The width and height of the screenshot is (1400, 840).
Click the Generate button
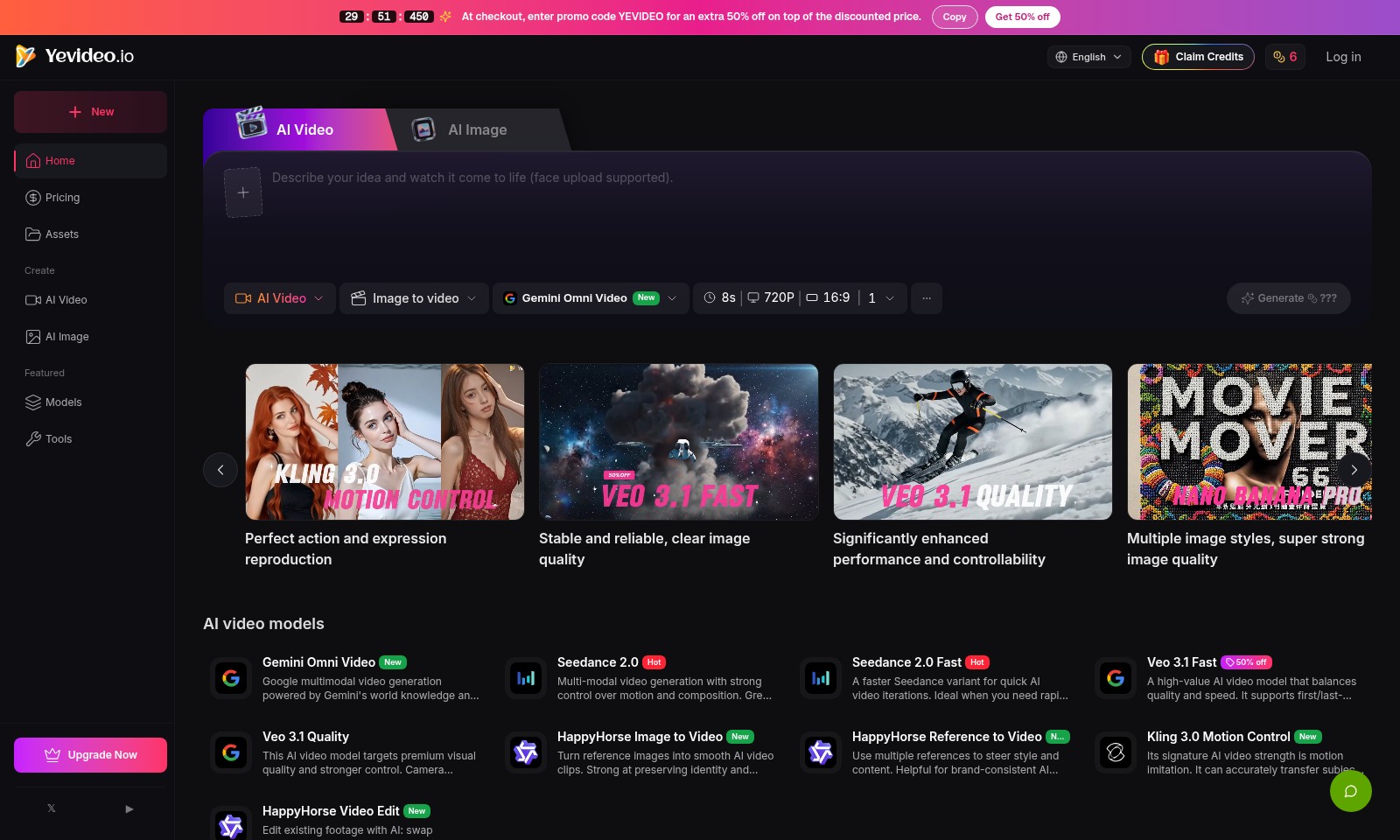tap(1288, 298)
